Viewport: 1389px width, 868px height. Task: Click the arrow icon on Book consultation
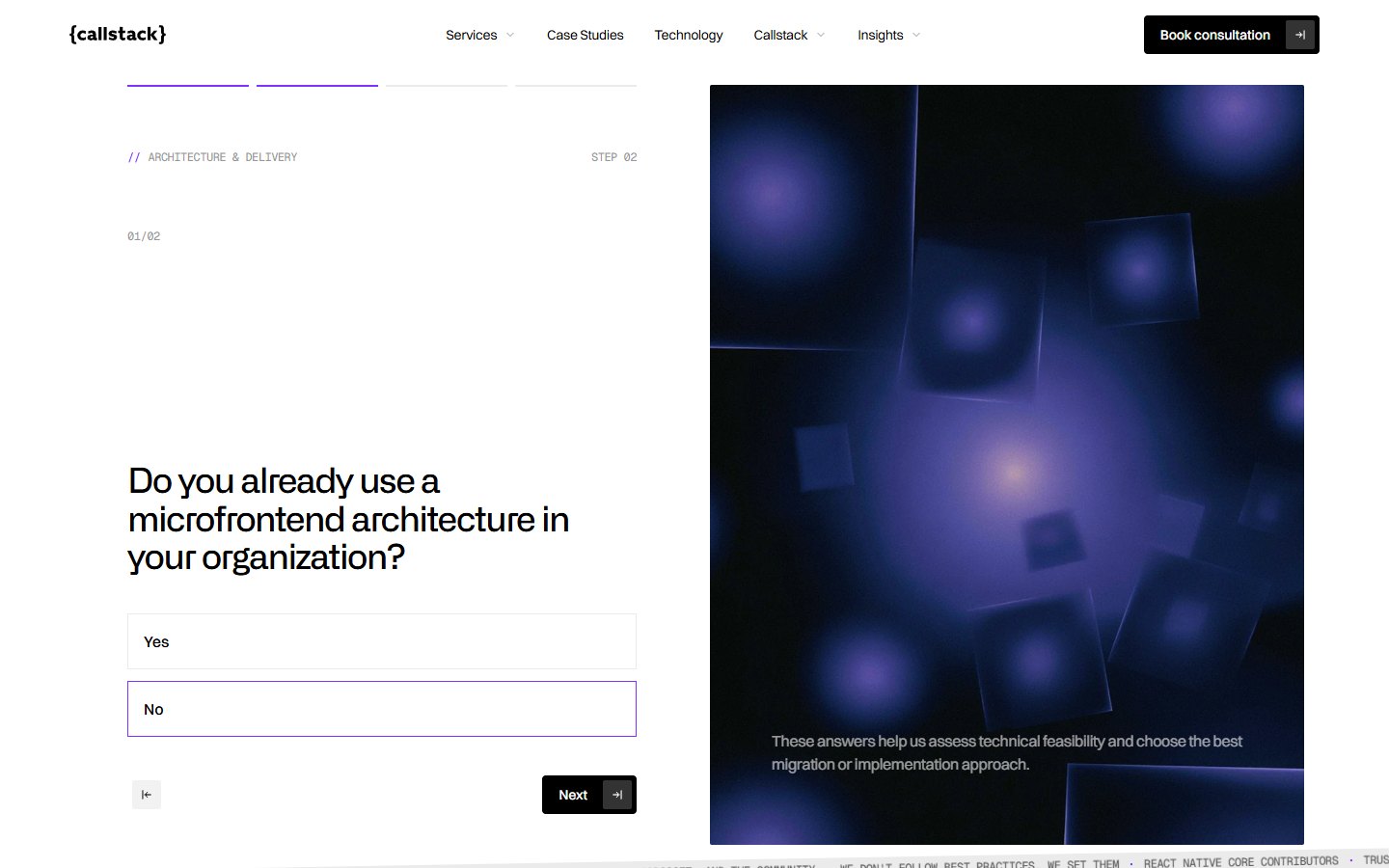[x=1300, y=35]
